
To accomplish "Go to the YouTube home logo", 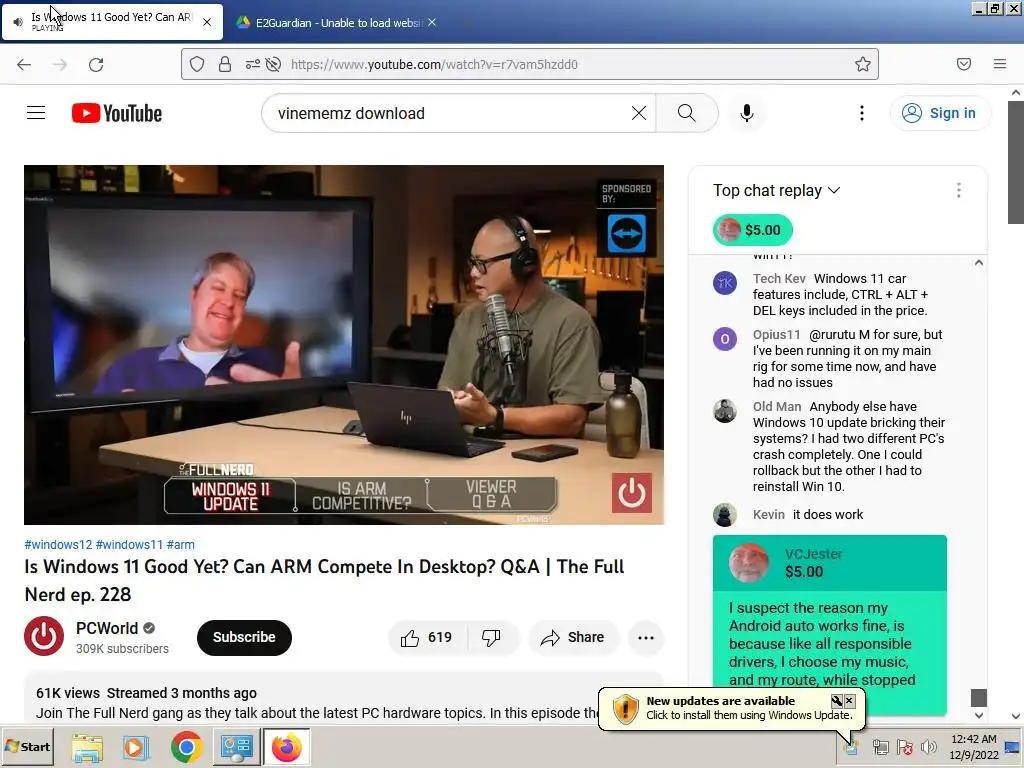I will 117,113.
